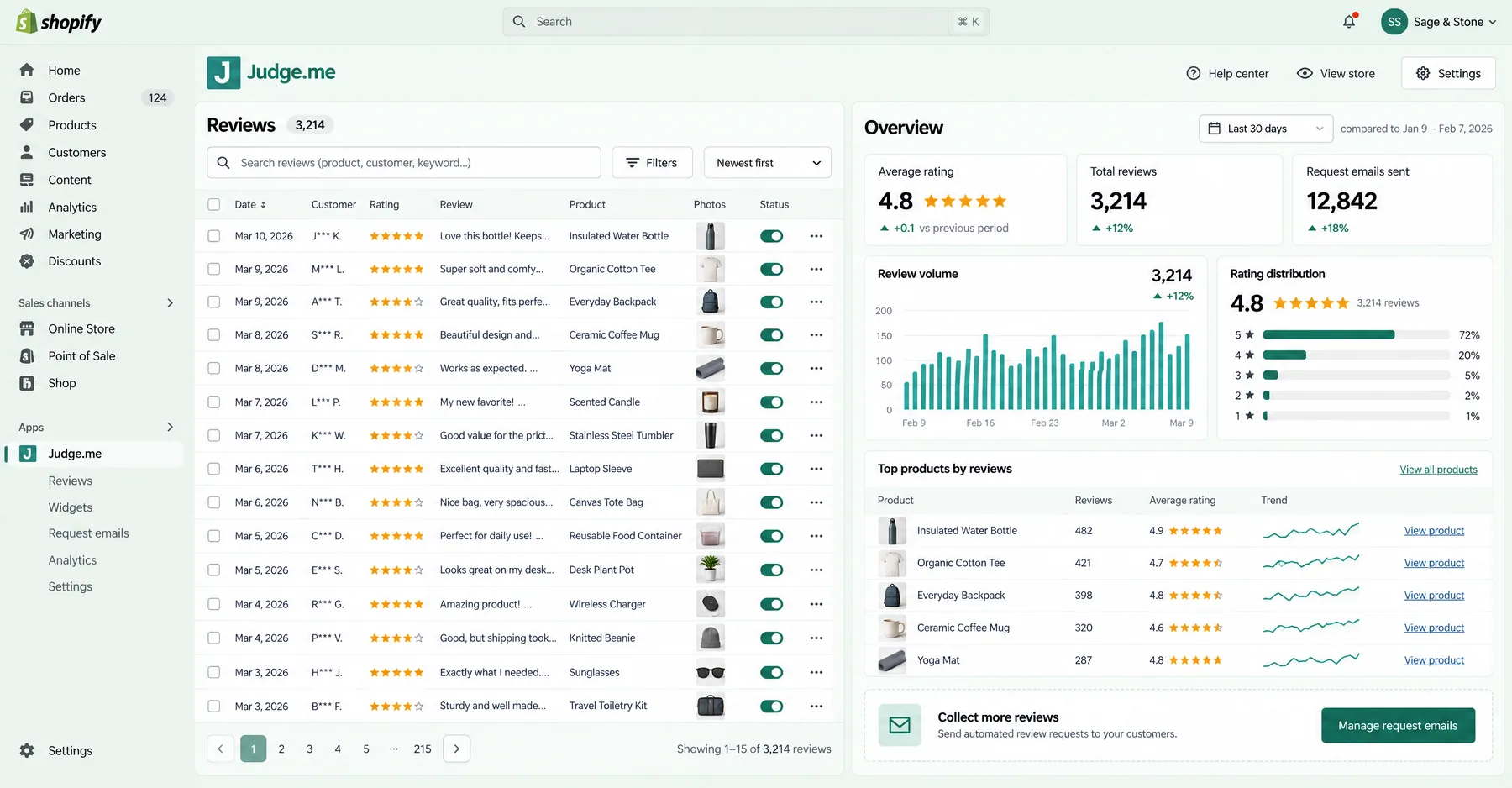Select all reviews with header checkbox
1512x788 pixels.
pyautogui.click(x=214, y=204)
